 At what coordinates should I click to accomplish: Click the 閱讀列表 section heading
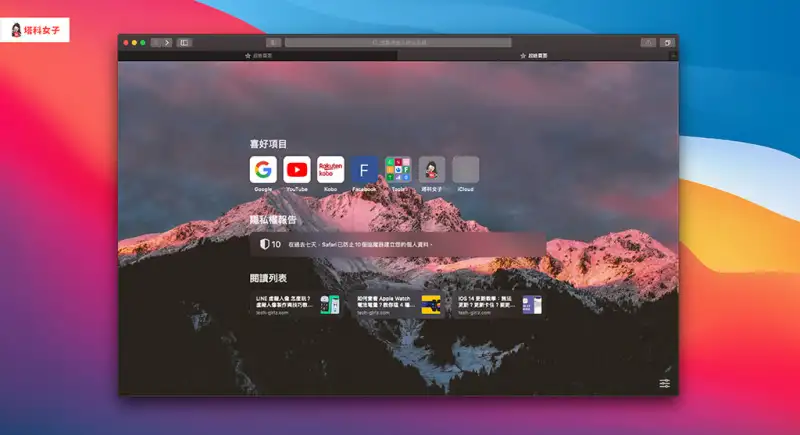(268, 278)
